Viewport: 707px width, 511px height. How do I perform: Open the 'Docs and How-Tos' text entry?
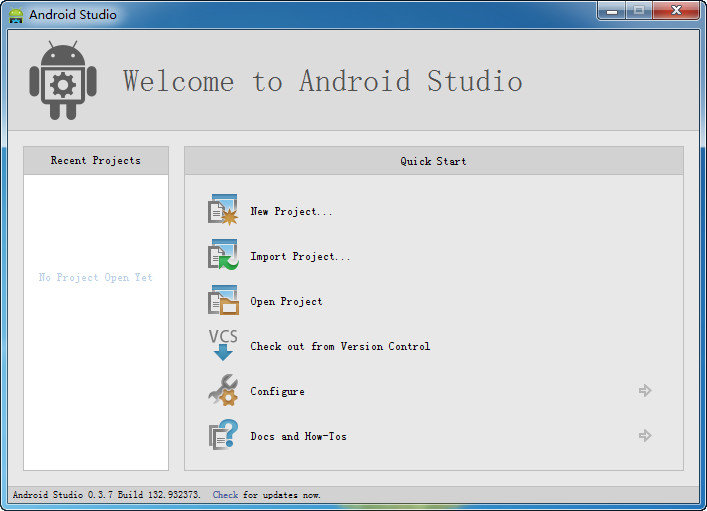point(298,437)
